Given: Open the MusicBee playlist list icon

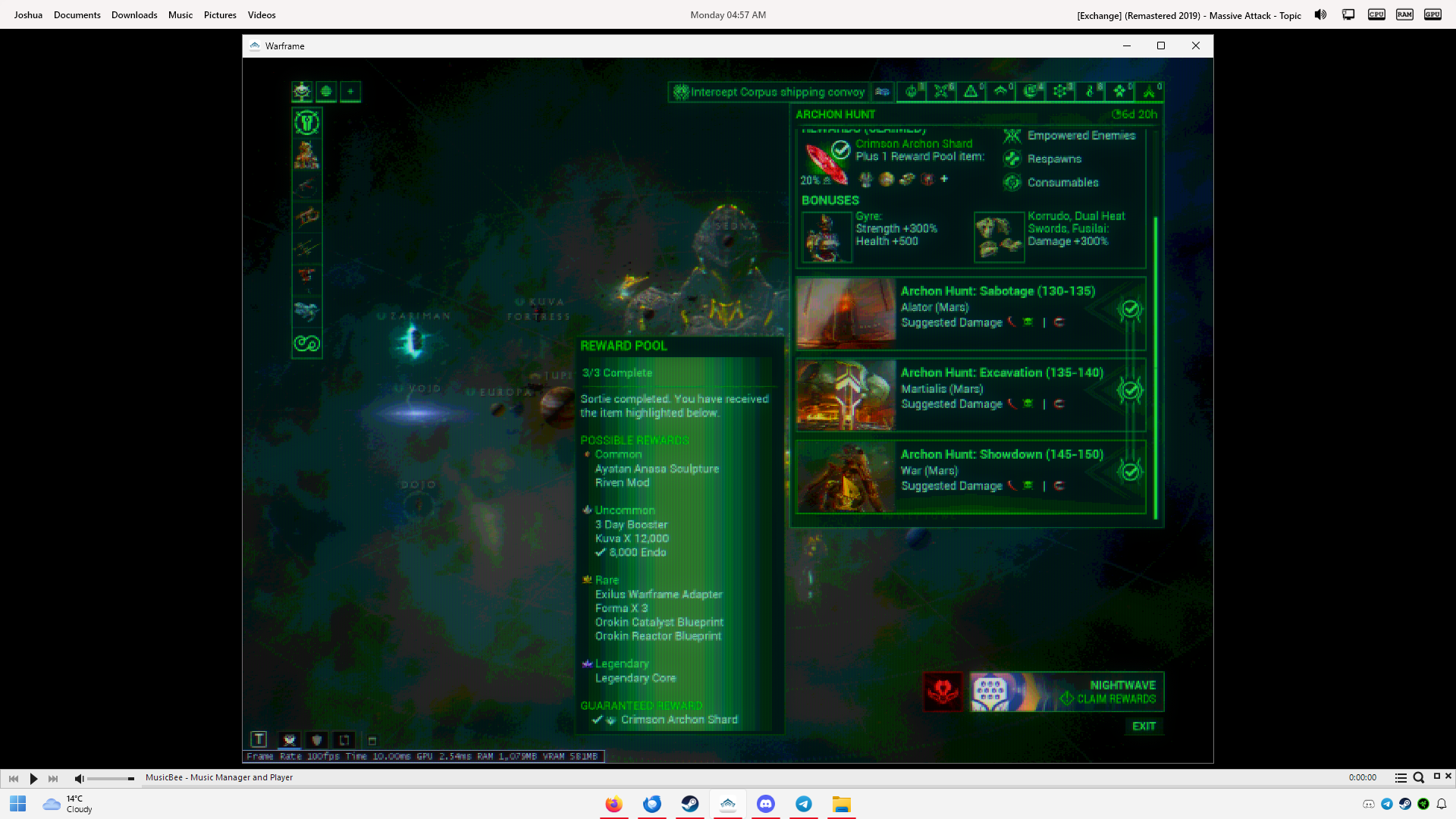Looking at the screenshot, I should click(1401, 777).
